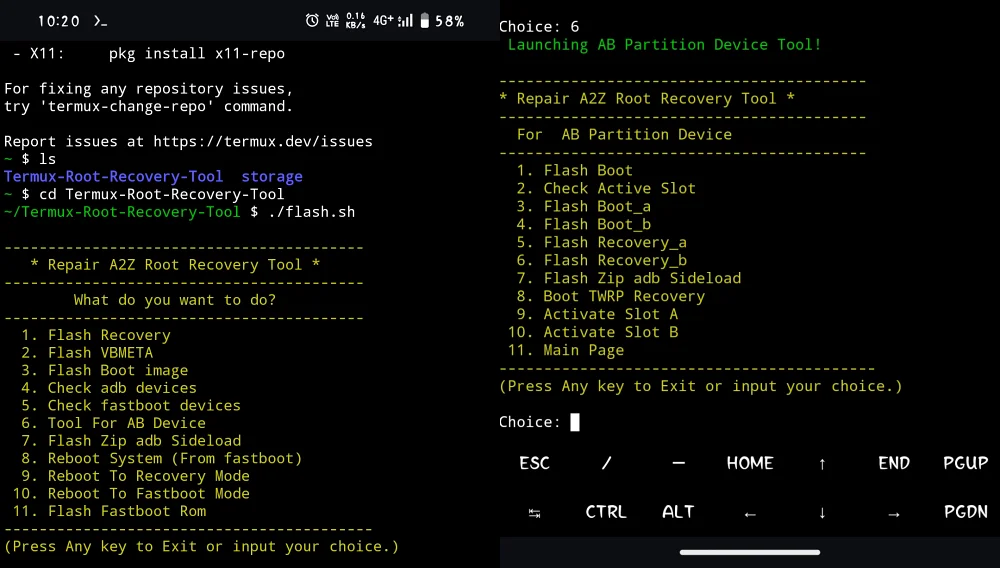Tap the right arrow key
The height and width of the screenshot is (568, 1000).
click(x=894, y=512)
